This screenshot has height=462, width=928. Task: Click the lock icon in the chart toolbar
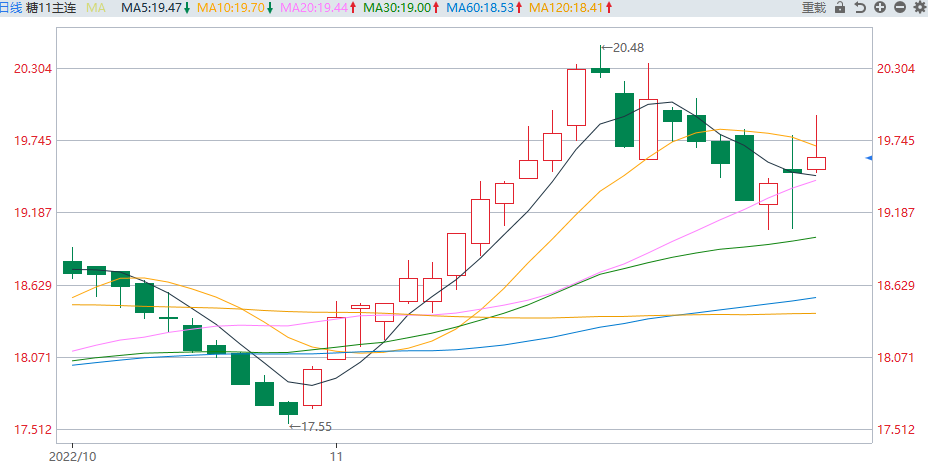[x=840, y=8]
